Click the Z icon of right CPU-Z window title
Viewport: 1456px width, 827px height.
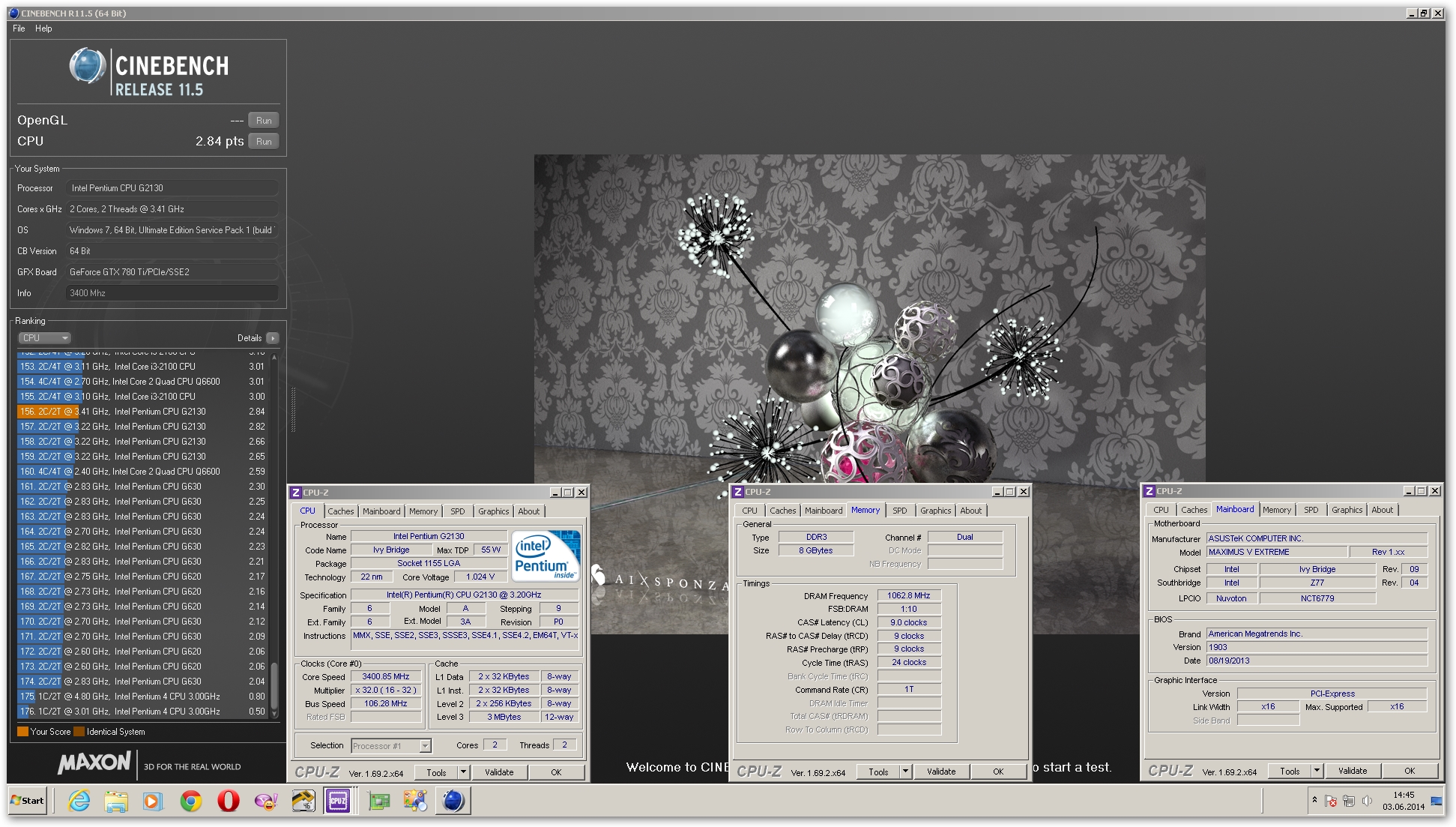[1150, 491]
